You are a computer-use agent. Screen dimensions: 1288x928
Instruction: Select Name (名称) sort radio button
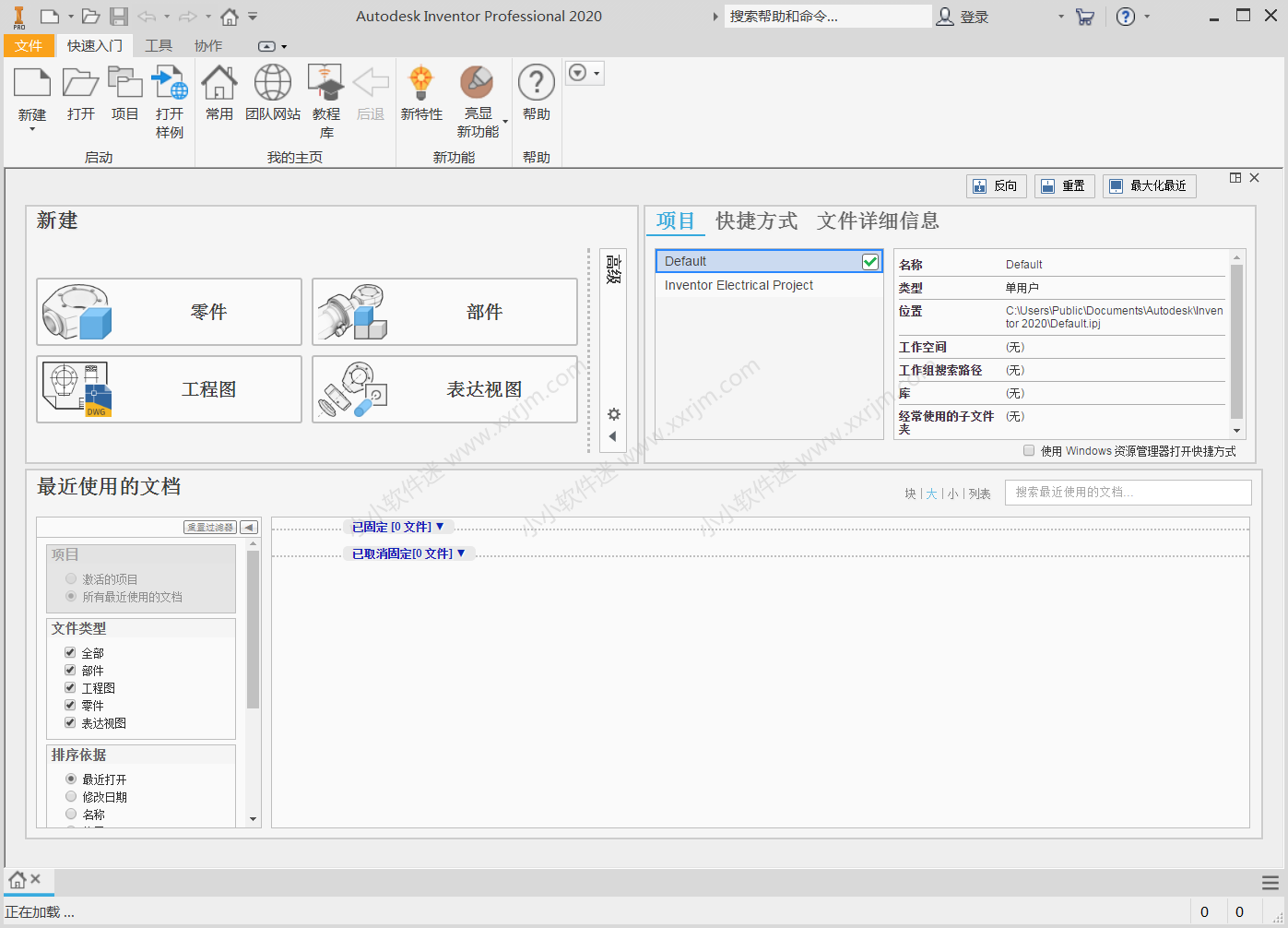pos(71,814)
